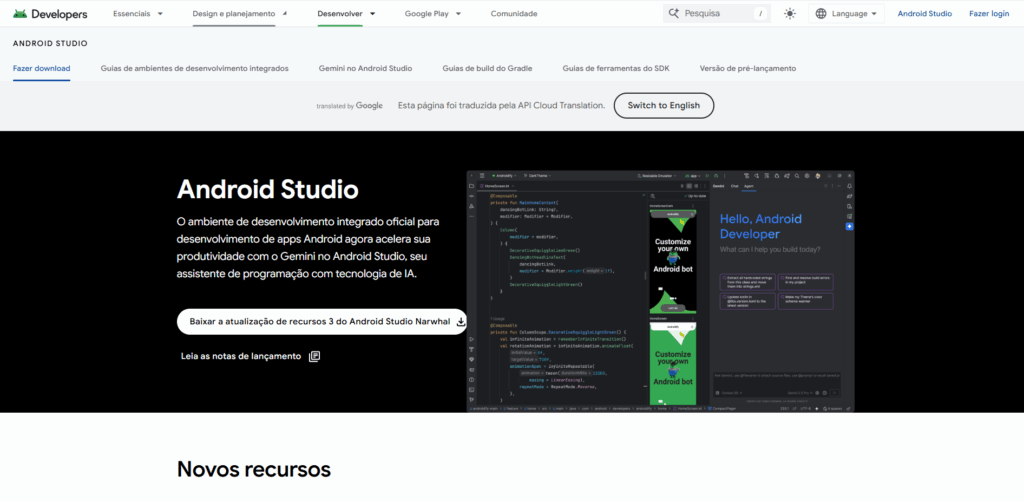
Task: Click the slash shortcut key hint in search
Action: (x=760, y=13)
